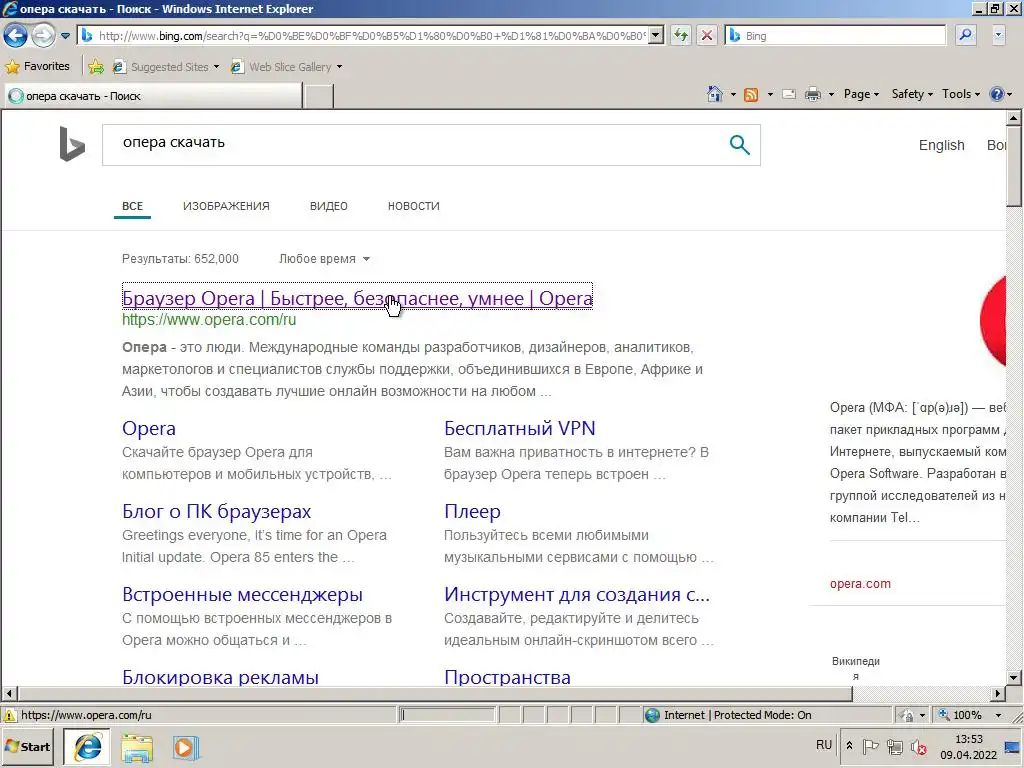Open Windows Media Player taskbar icon
Image resolution: width=1024 pixels, height=768 pixels.
tap(185, 748)
